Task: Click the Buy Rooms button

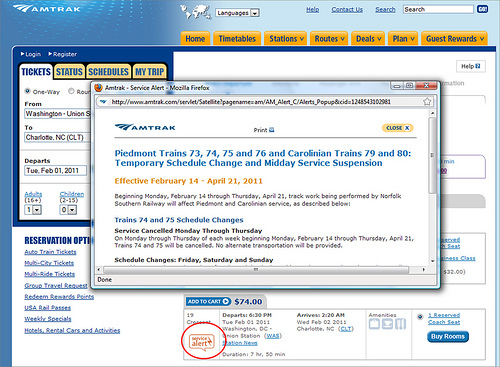Action: coord(448,336)
